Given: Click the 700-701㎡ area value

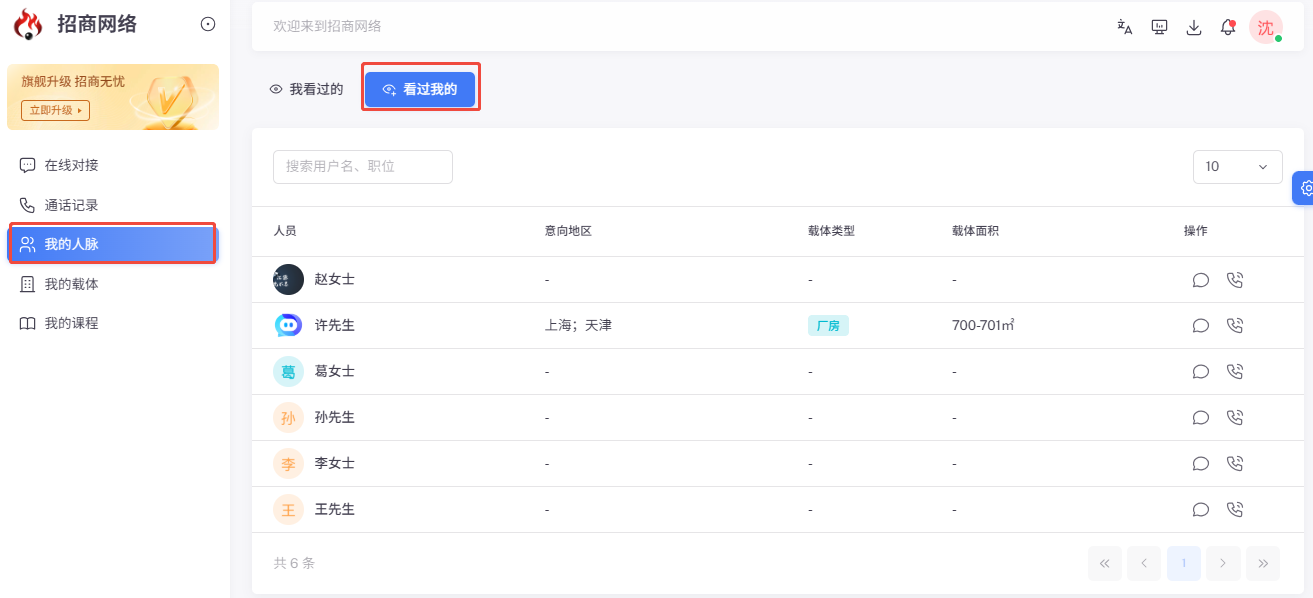Looking at the screenshot, I should 983,326.
